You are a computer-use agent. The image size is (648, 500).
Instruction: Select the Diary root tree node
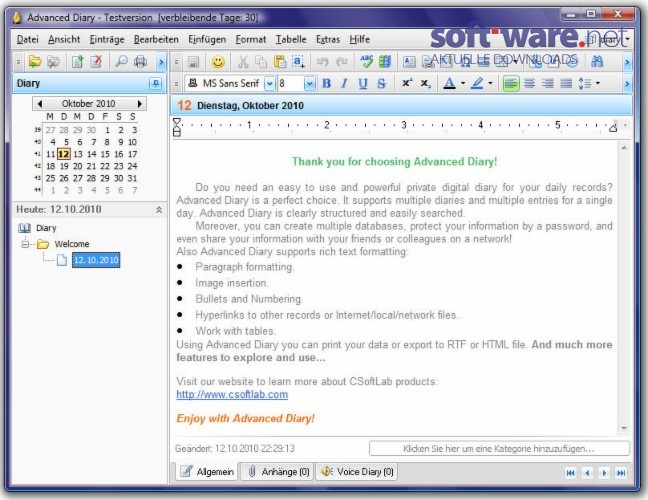click(46, 228)
